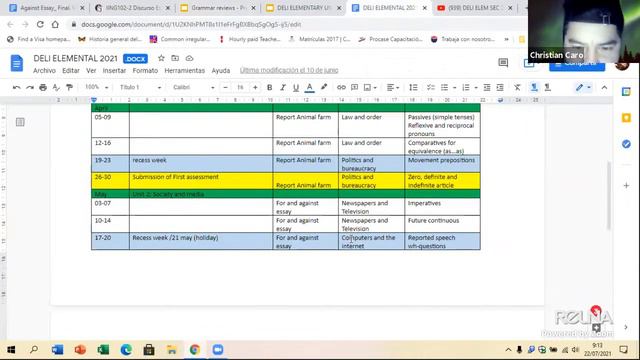Open the highlight color pen tool
The image size is (640, 360).
point(324,87)
